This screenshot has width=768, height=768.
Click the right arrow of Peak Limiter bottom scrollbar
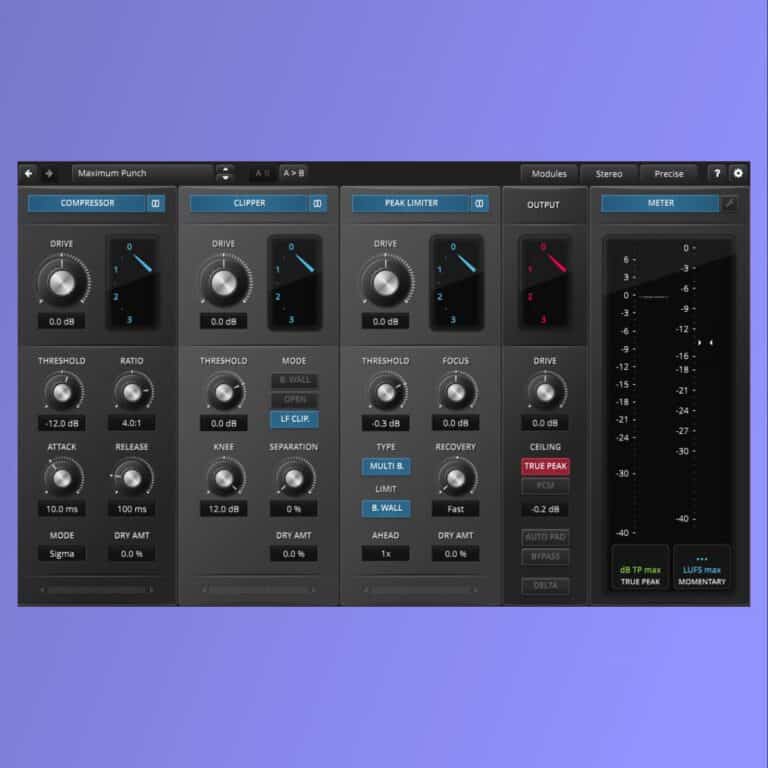[475, 590]
